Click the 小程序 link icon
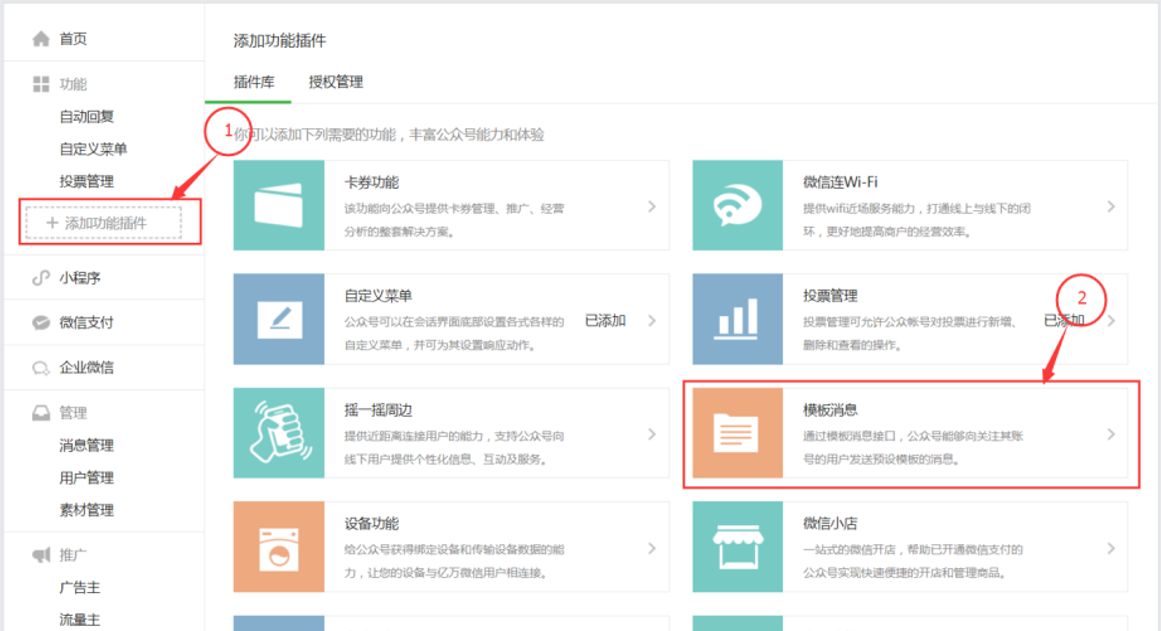 click(41, 278)
